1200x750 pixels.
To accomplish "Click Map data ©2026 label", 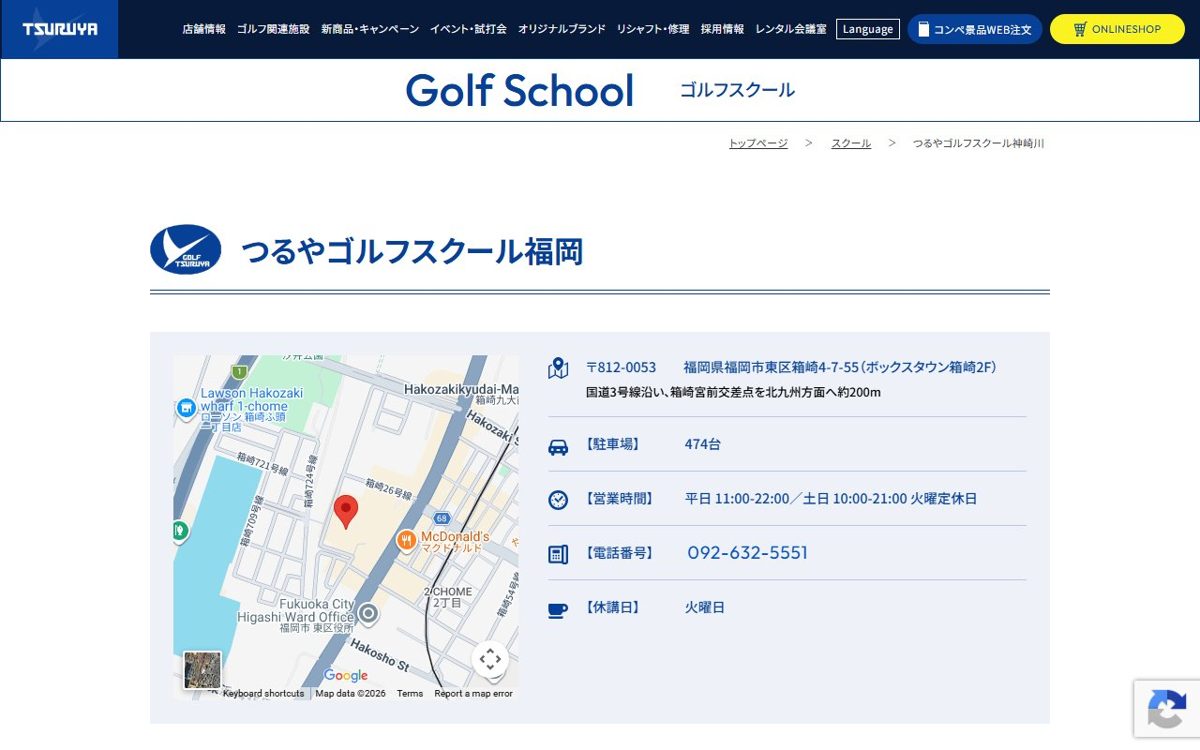I will click(x=350, y=693).
